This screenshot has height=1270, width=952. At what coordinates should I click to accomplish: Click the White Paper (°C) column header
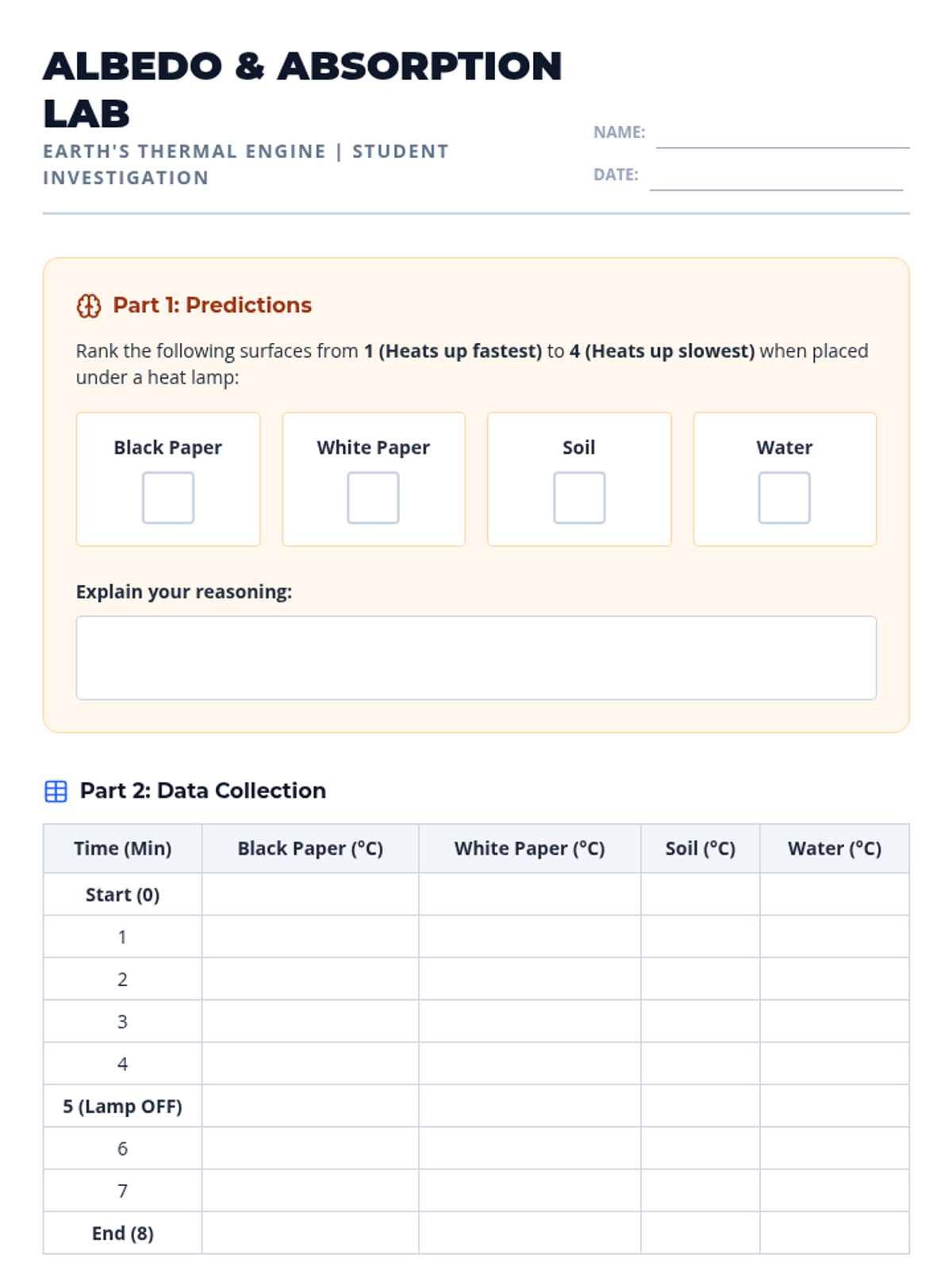pos(529,849)
